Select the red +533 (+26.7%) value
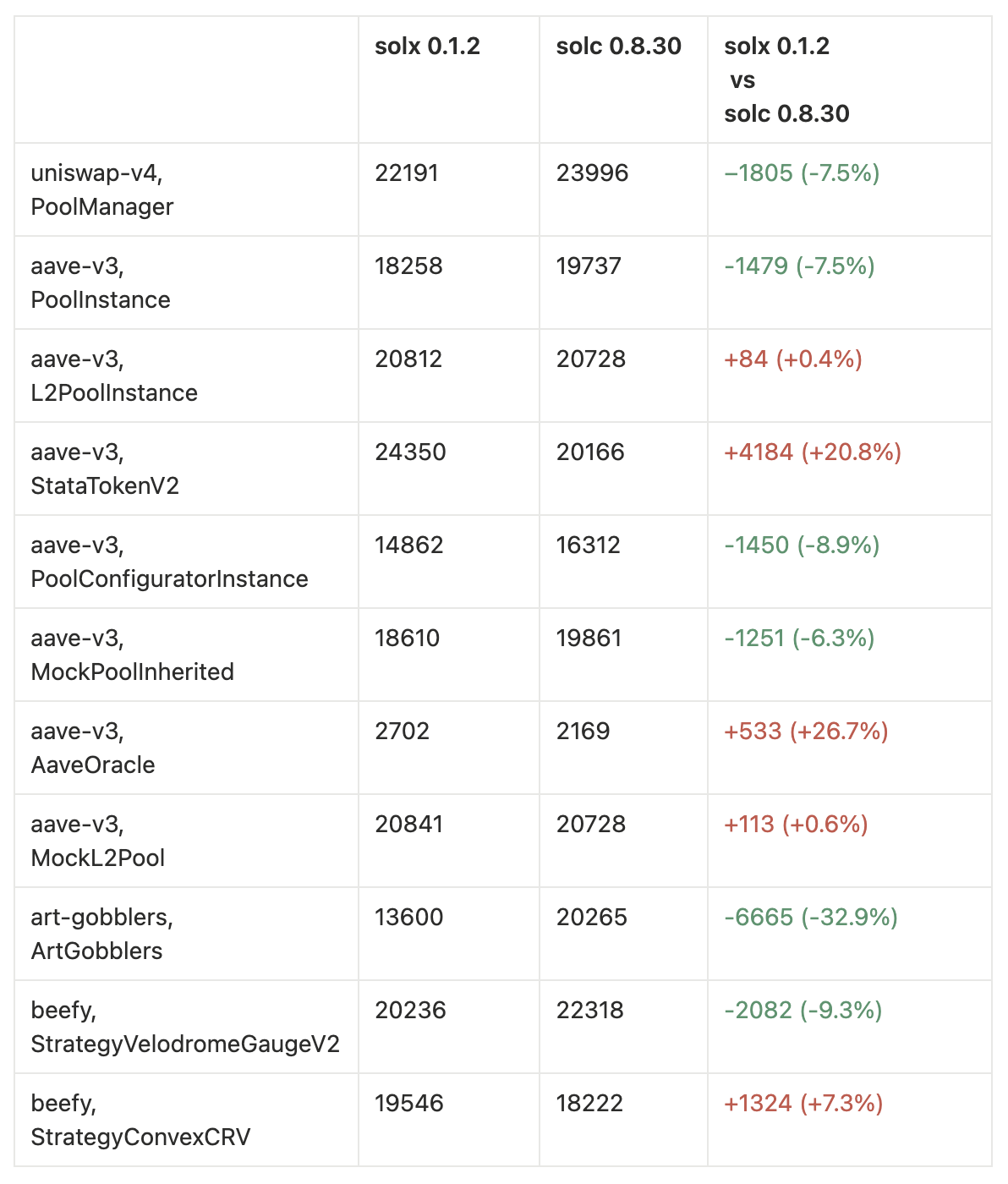The width and height of the screenshot is (1008, 1184). click(805, 732)
